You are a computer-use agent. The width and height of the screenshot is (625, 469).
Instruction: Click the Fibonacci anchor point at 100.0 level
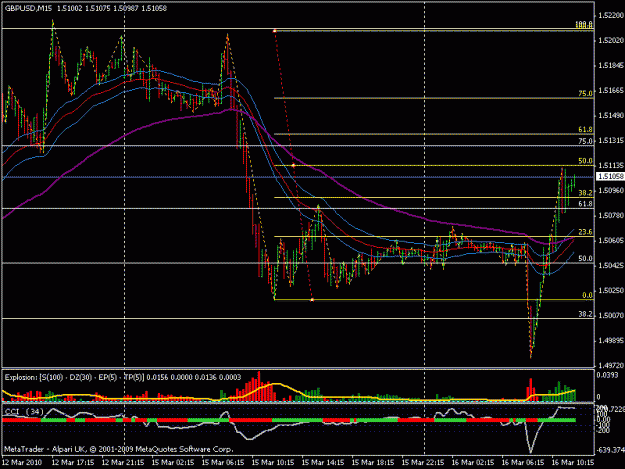coord(275,31)
